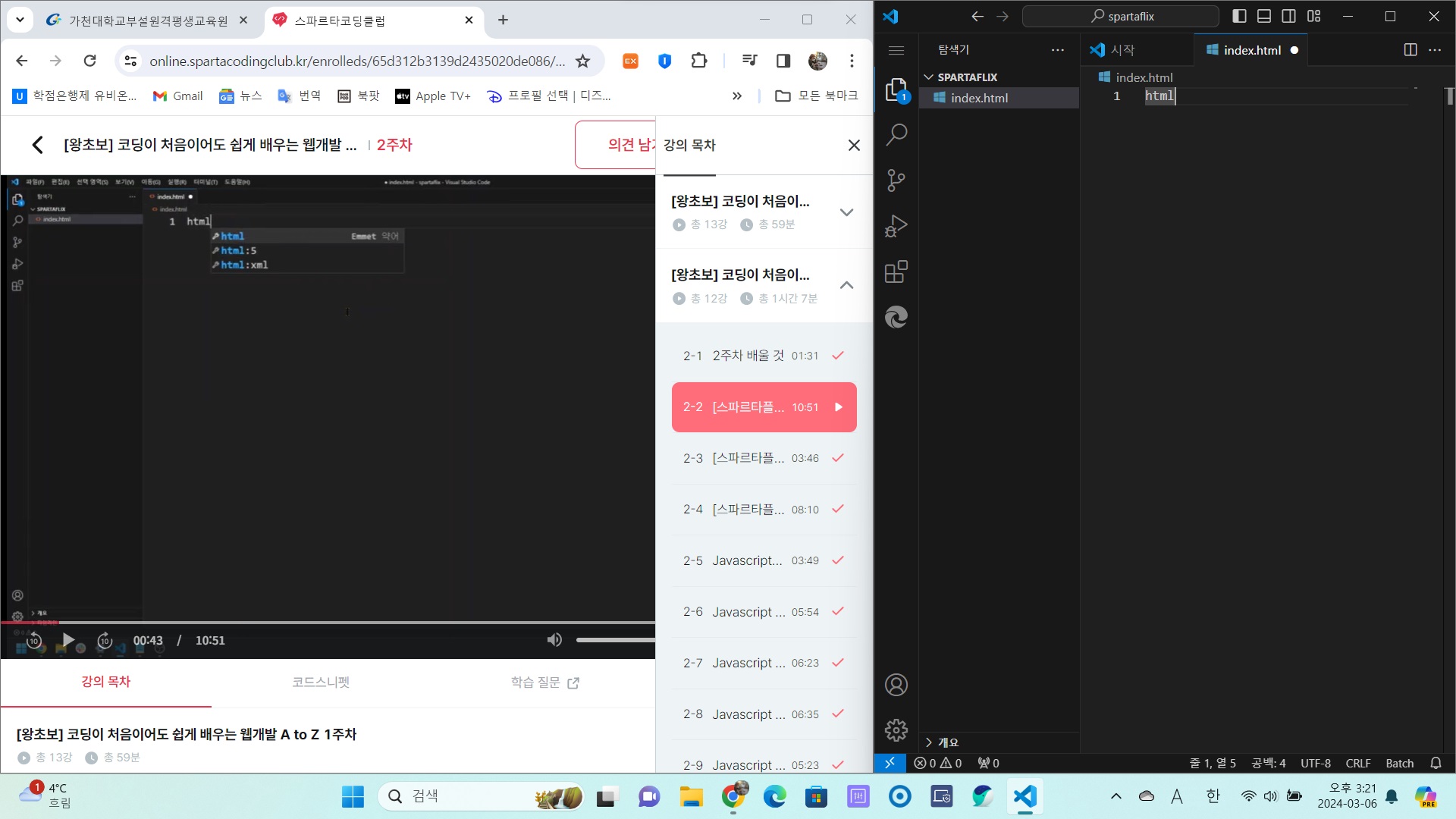
Task: Select index.html editor tab
Action: 1251,50
